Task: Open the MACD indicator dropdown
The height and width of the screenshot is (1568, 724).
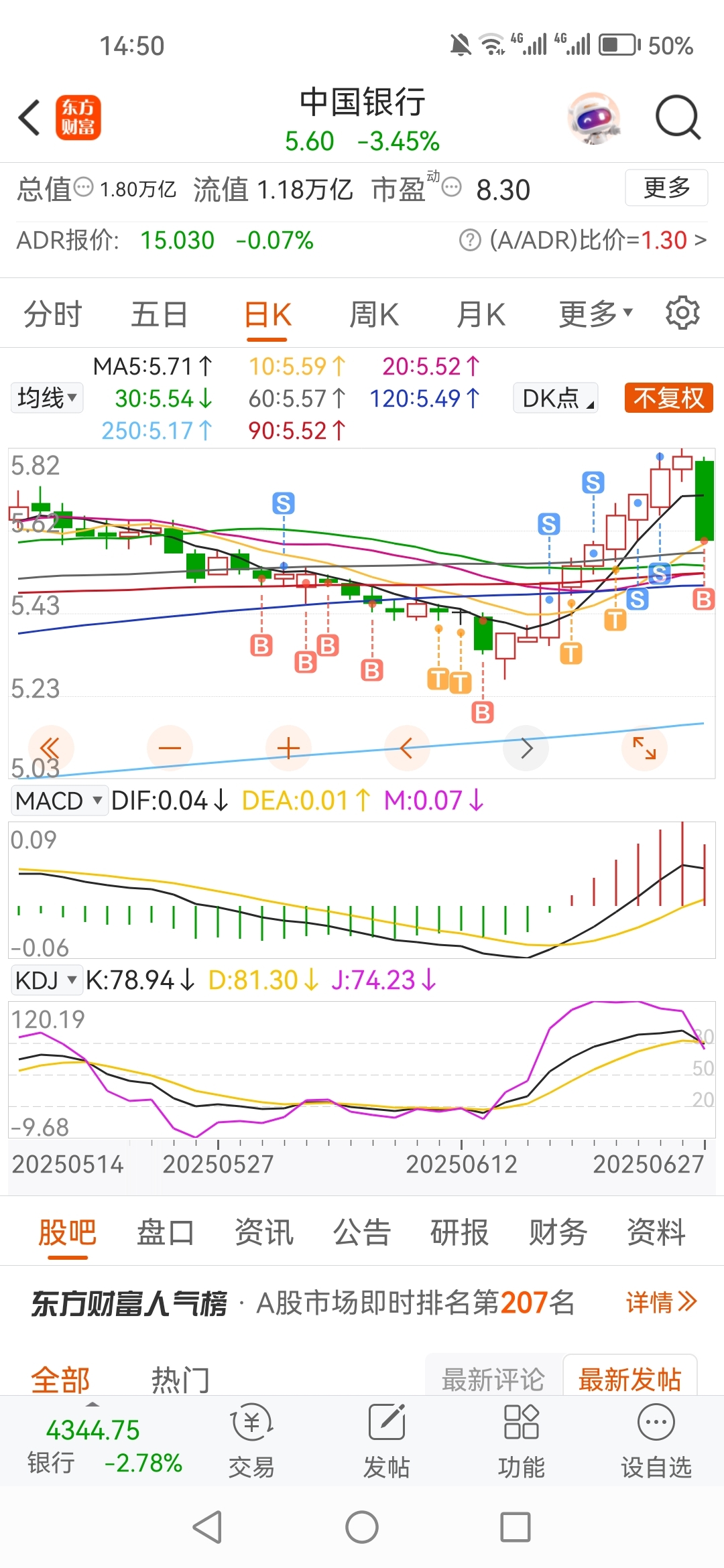Action: coord(59,801)
